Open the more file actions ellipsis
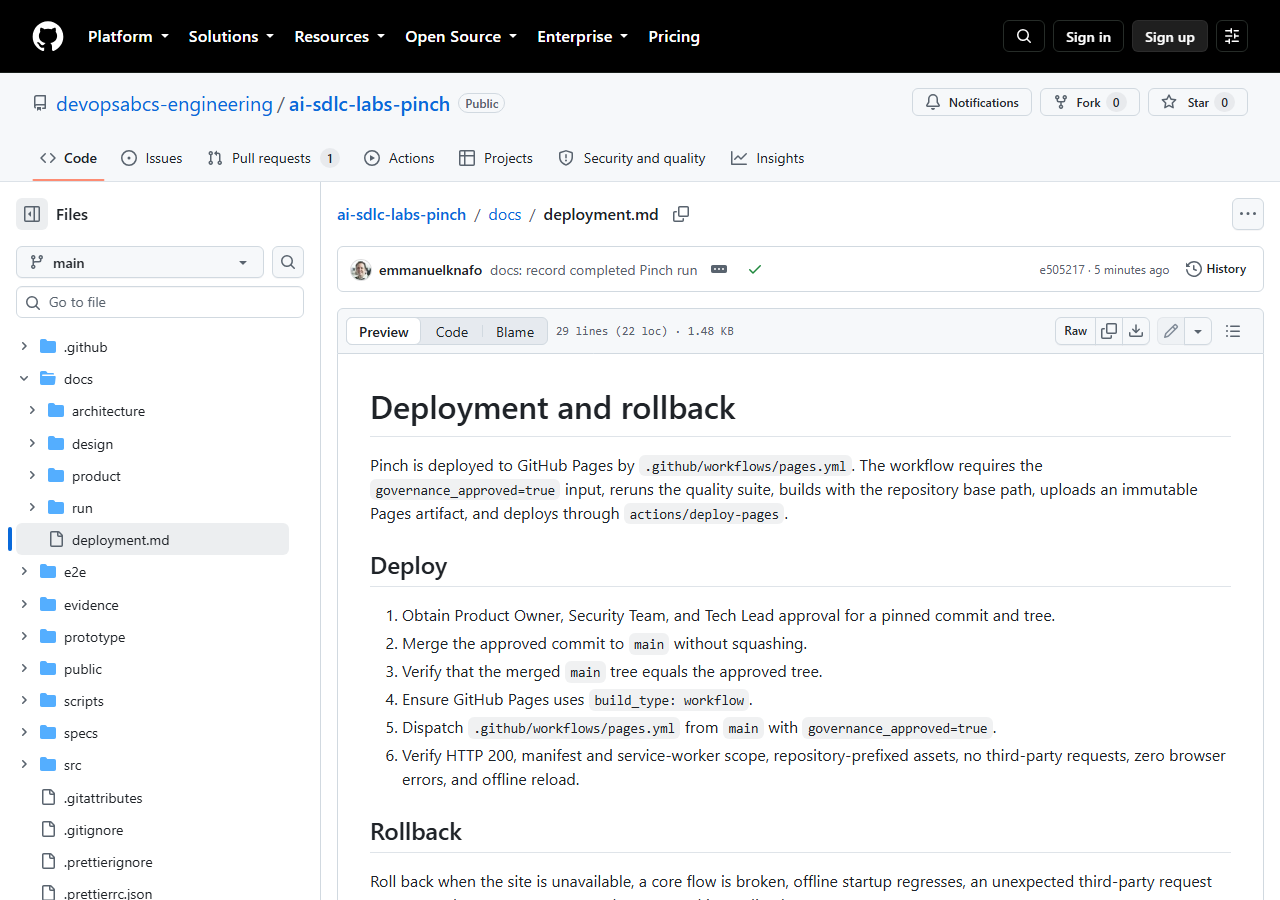 pyautogui.click(x=1247, y=214)
